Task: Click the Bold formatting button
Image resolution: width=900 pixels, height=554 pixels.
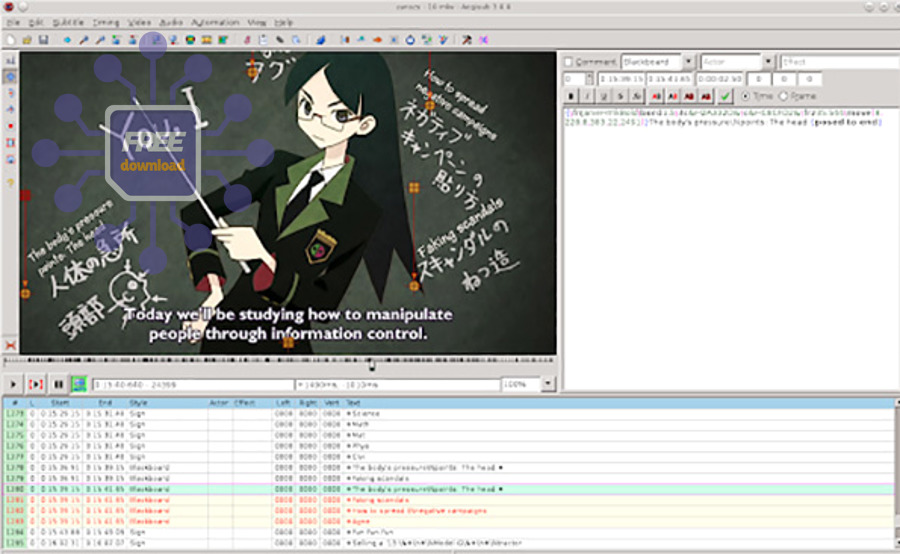Action: (571, 96)
